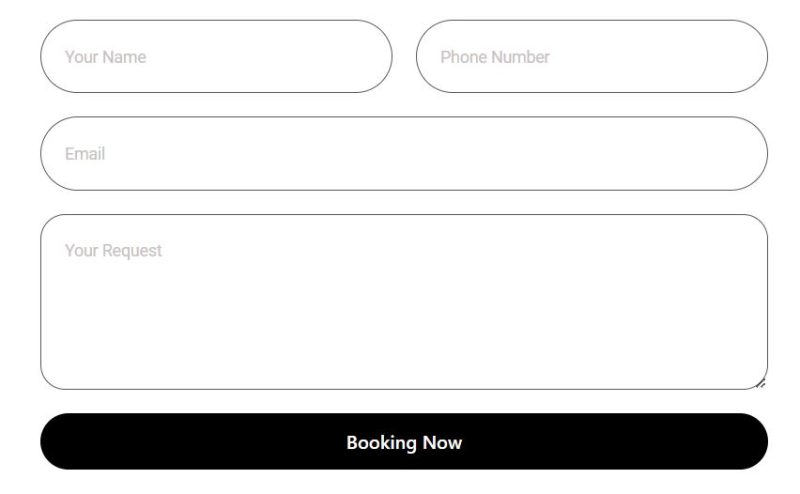The height and width of the screenshot is (494, 800).
Task: Place cursor in the phone field
Action: pyautogui.click(x=640, y=57)
